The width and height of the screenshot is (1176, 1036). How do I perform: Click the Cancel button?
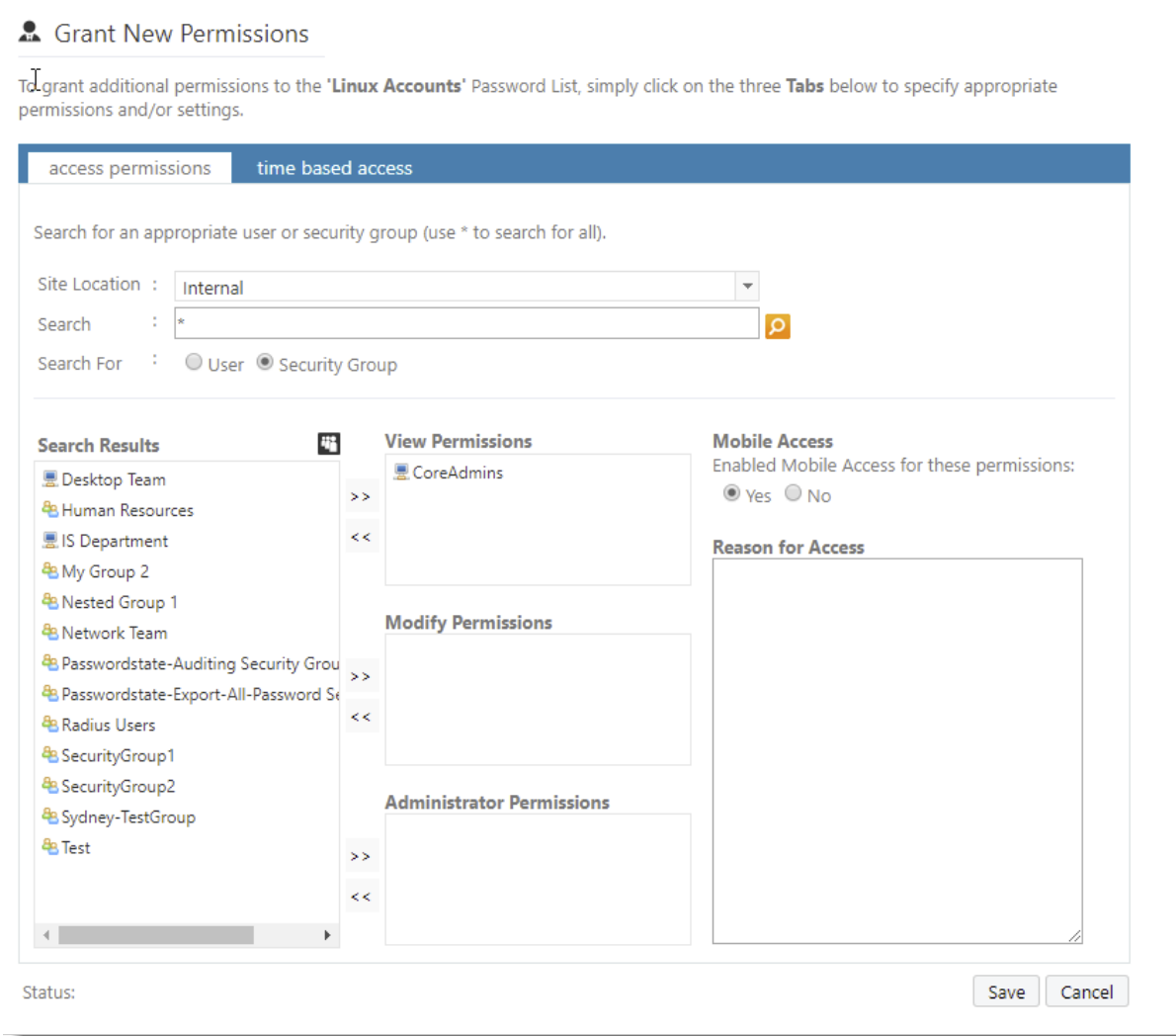click(x=1087, y=992)
